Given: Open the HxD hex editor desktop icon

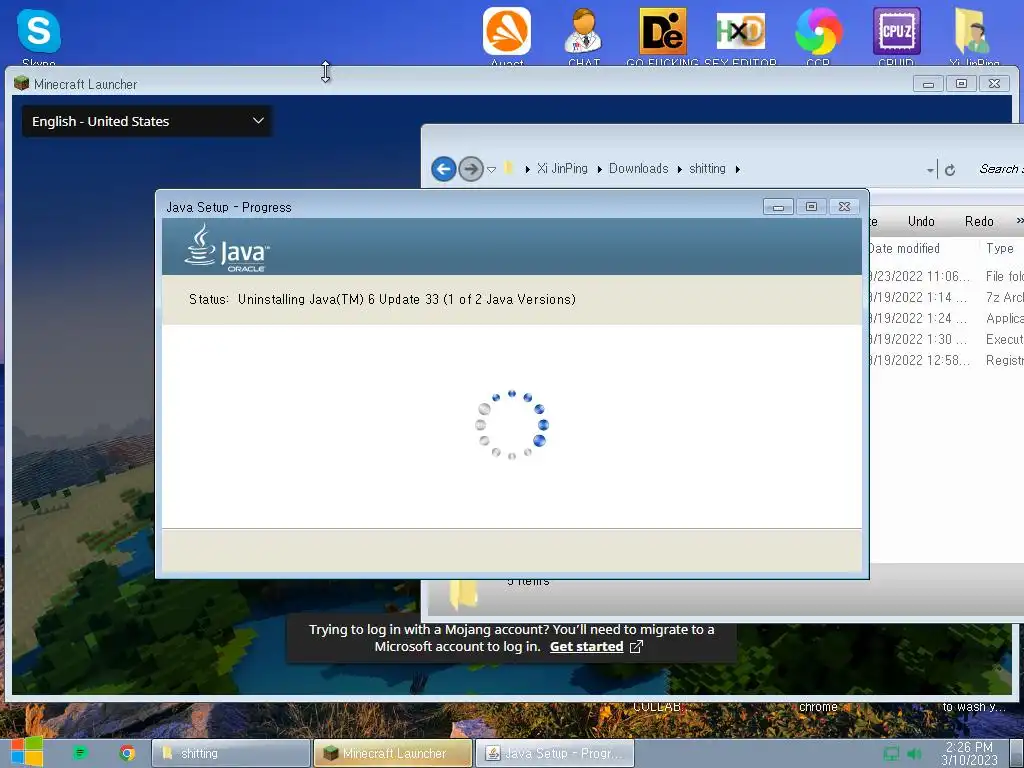Looking at the screenshot, I should click(741, 31).
